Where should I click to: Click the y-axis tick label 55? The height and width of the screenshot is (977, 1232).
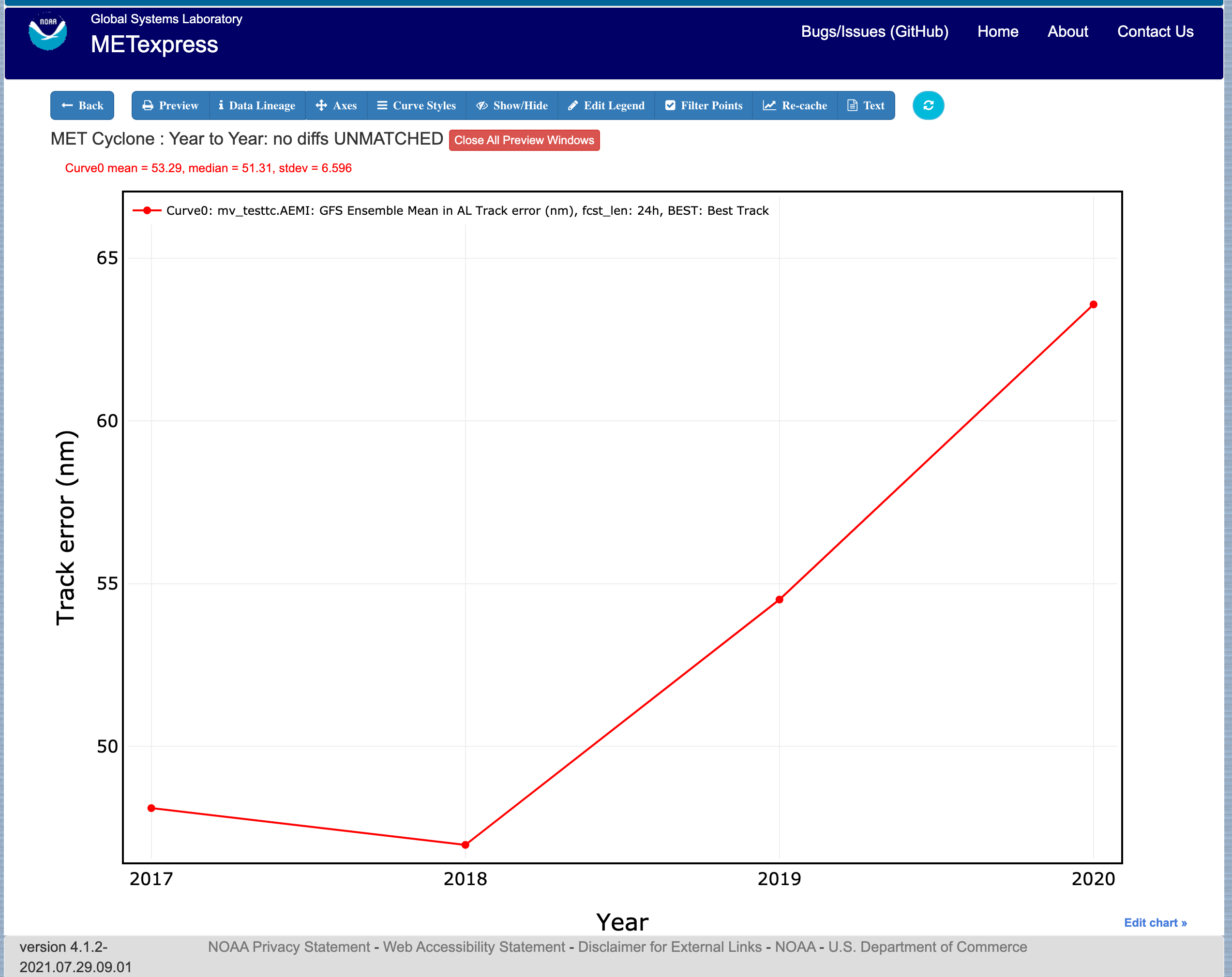[107, 584]
